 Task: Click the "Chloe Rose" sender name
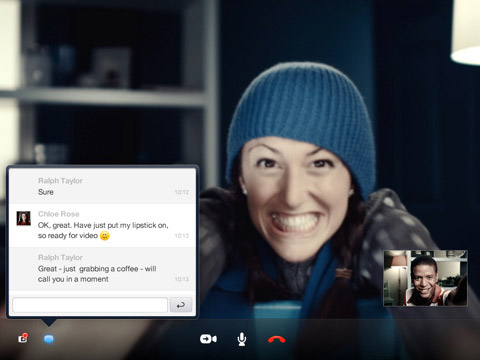59,214
